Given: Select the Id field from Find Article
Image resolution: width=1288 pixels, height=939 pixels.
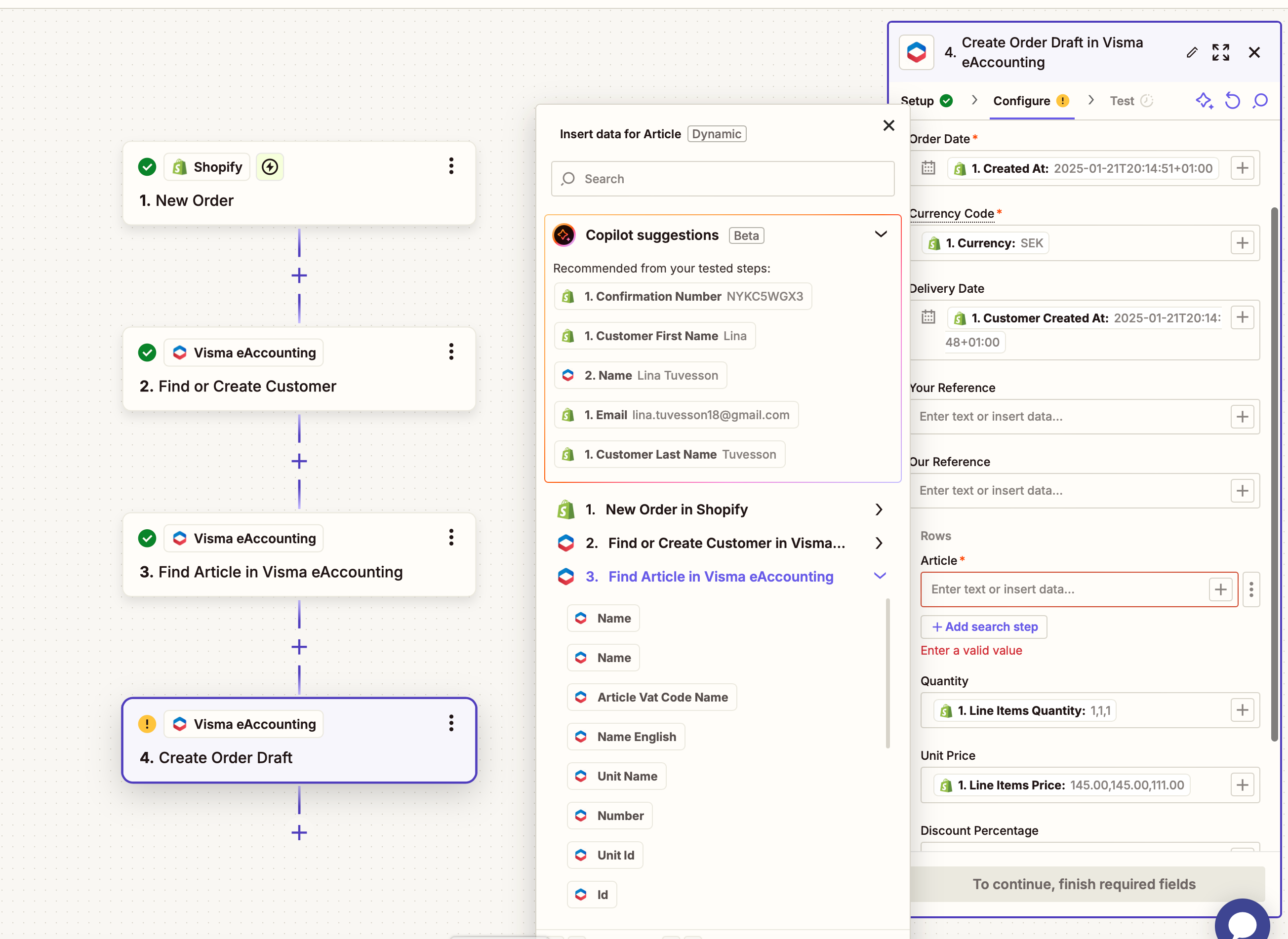Looking at the screenshot, I should (592, 895).
